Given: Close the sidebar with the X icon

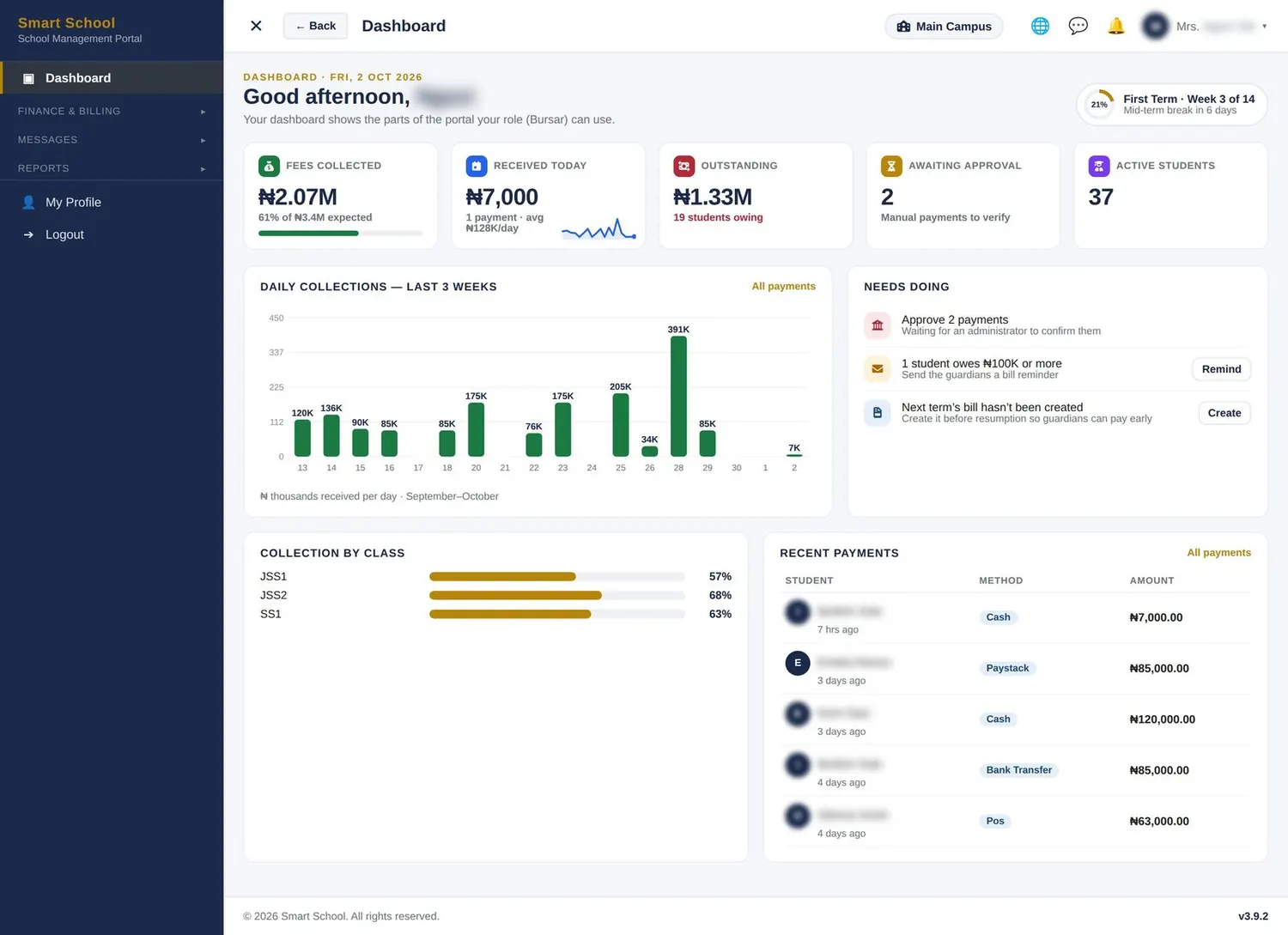Looking at the screenshot, I should point(256,26).
